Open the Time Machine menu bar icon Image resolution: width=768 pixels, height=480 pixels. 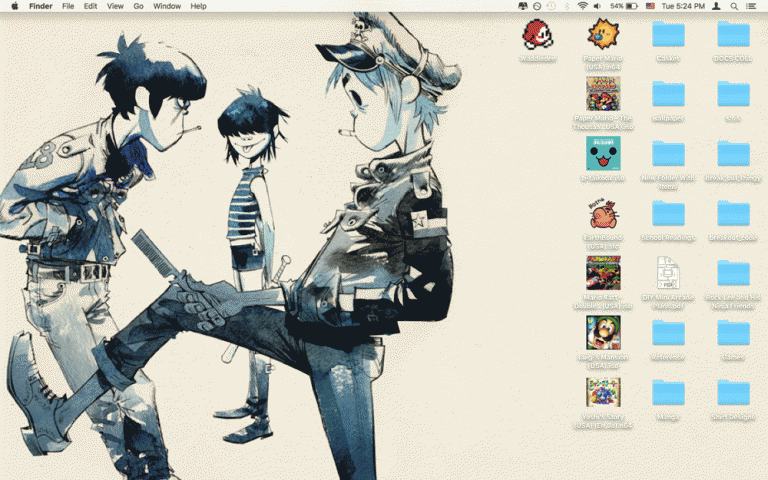point(552,6)
